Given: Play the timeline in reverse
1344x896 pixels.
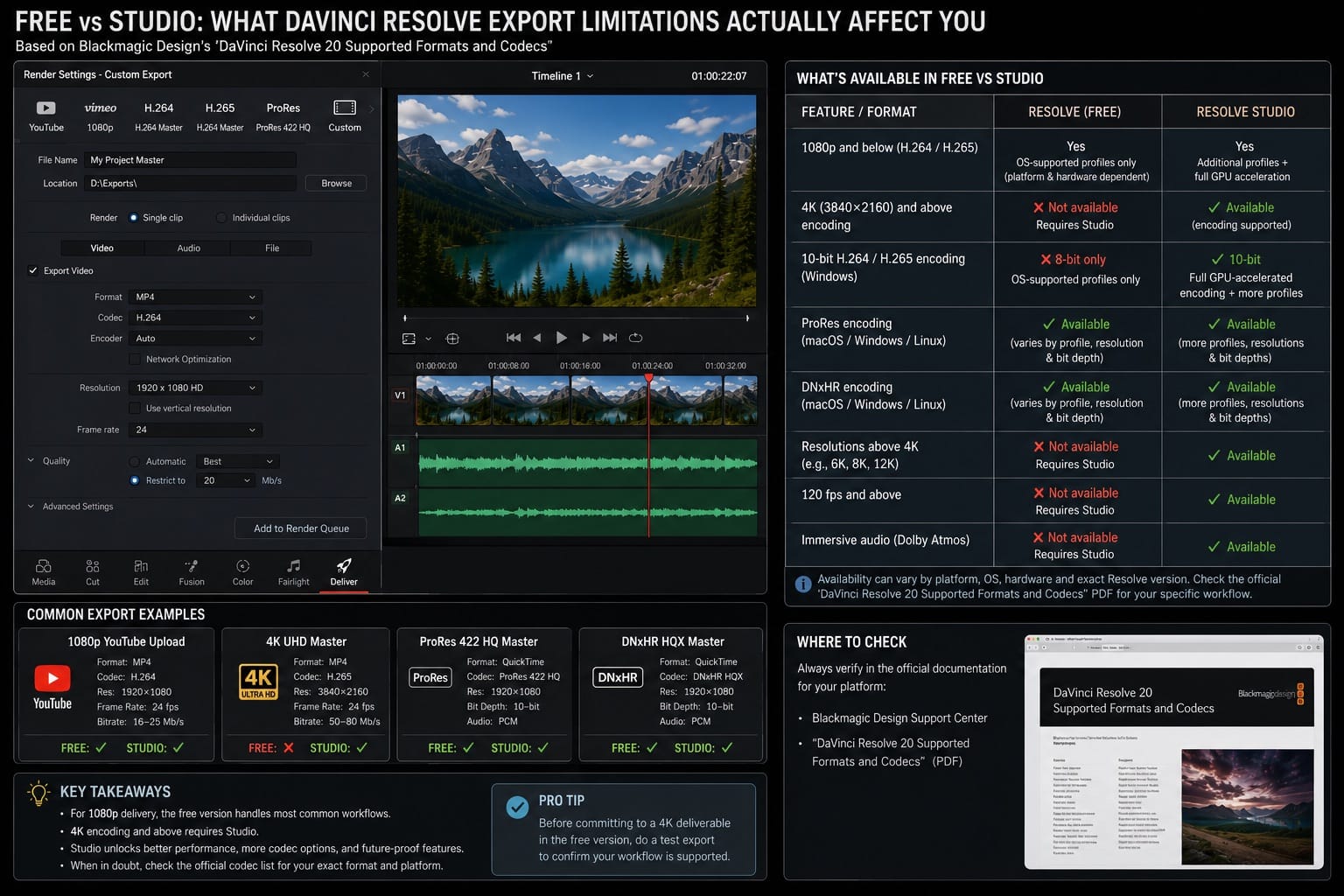Looking at the screenshot, I should (x=537, y=338).
